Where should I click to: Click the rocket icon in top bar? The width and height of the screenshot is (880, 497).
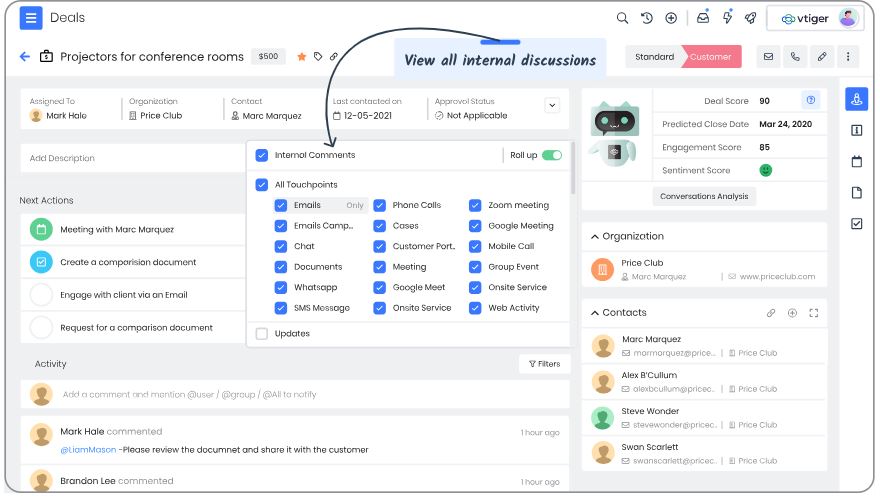pyautogui.click(x=750, y=18)
